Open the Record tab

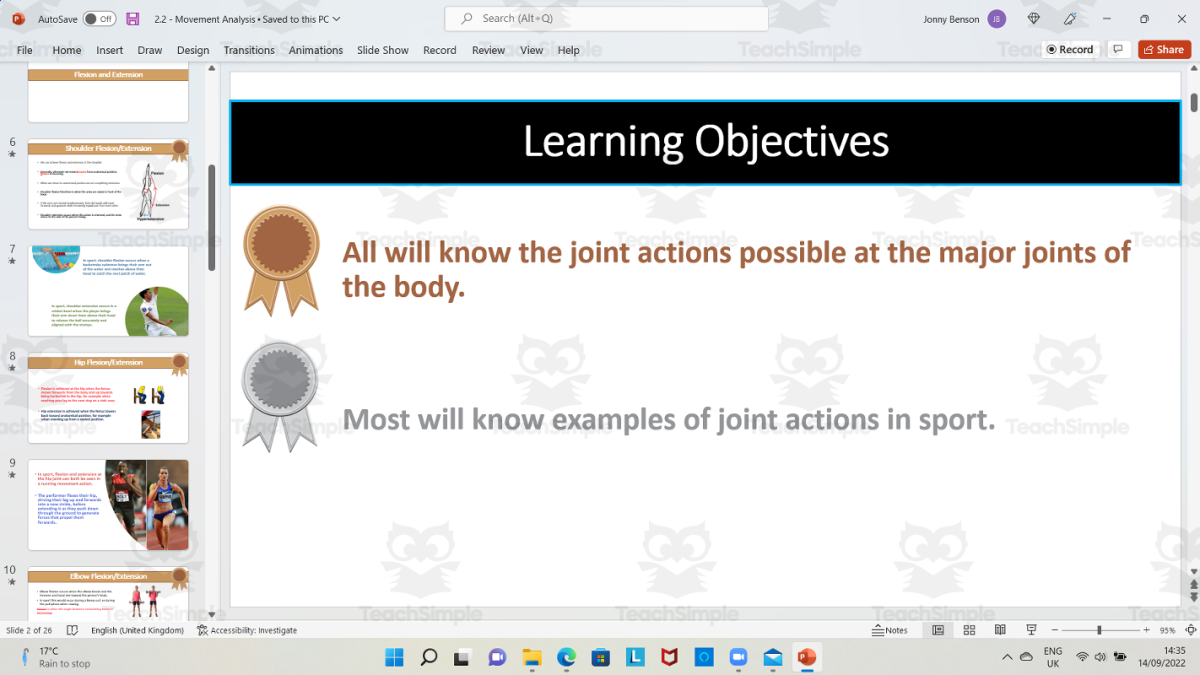[440, 50]
